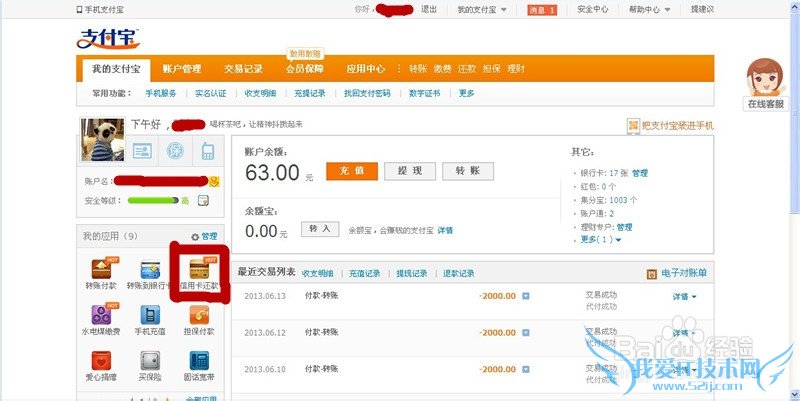Image resolution: width=800 pixels, height=401 pixels.
Task: Open the 安全中心 link
Action: (592, 9)
